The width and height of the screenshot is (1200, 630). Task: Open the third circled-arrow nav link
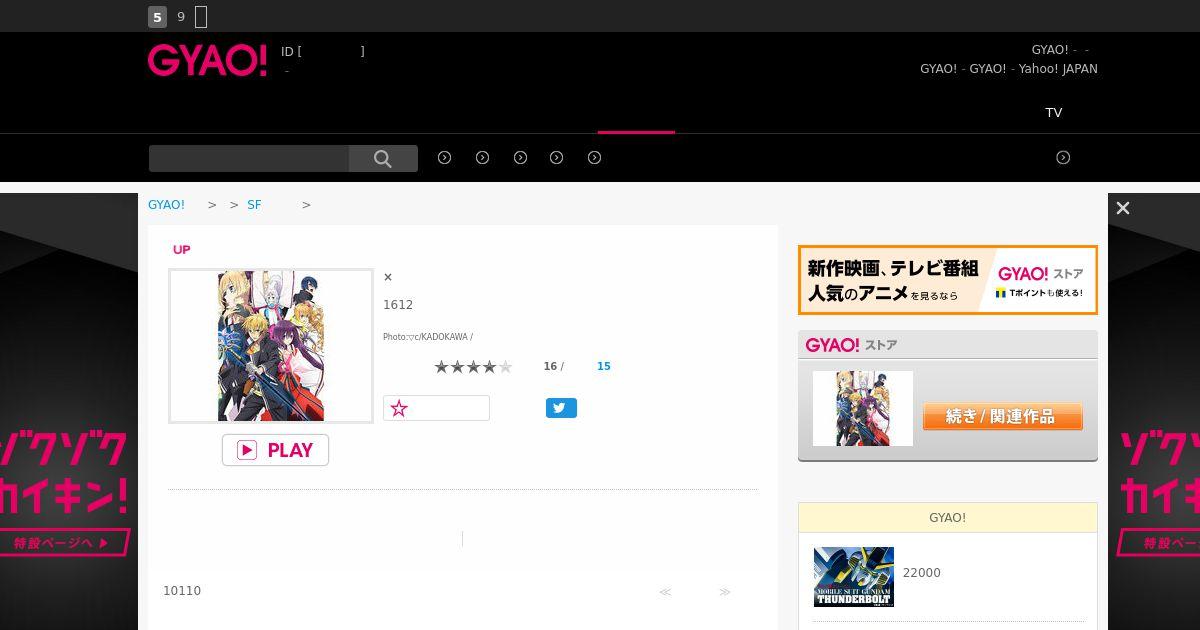click(x=520, y=157)
